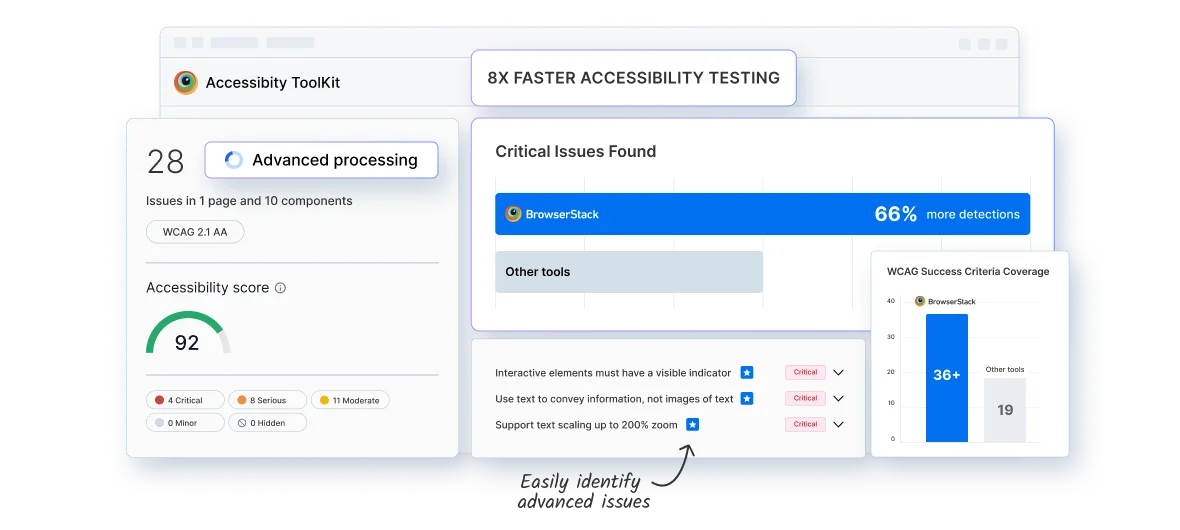Click the blue 36+ bar in coverage chart
Screen dimensions: 1180x530
tap(947, 378)
